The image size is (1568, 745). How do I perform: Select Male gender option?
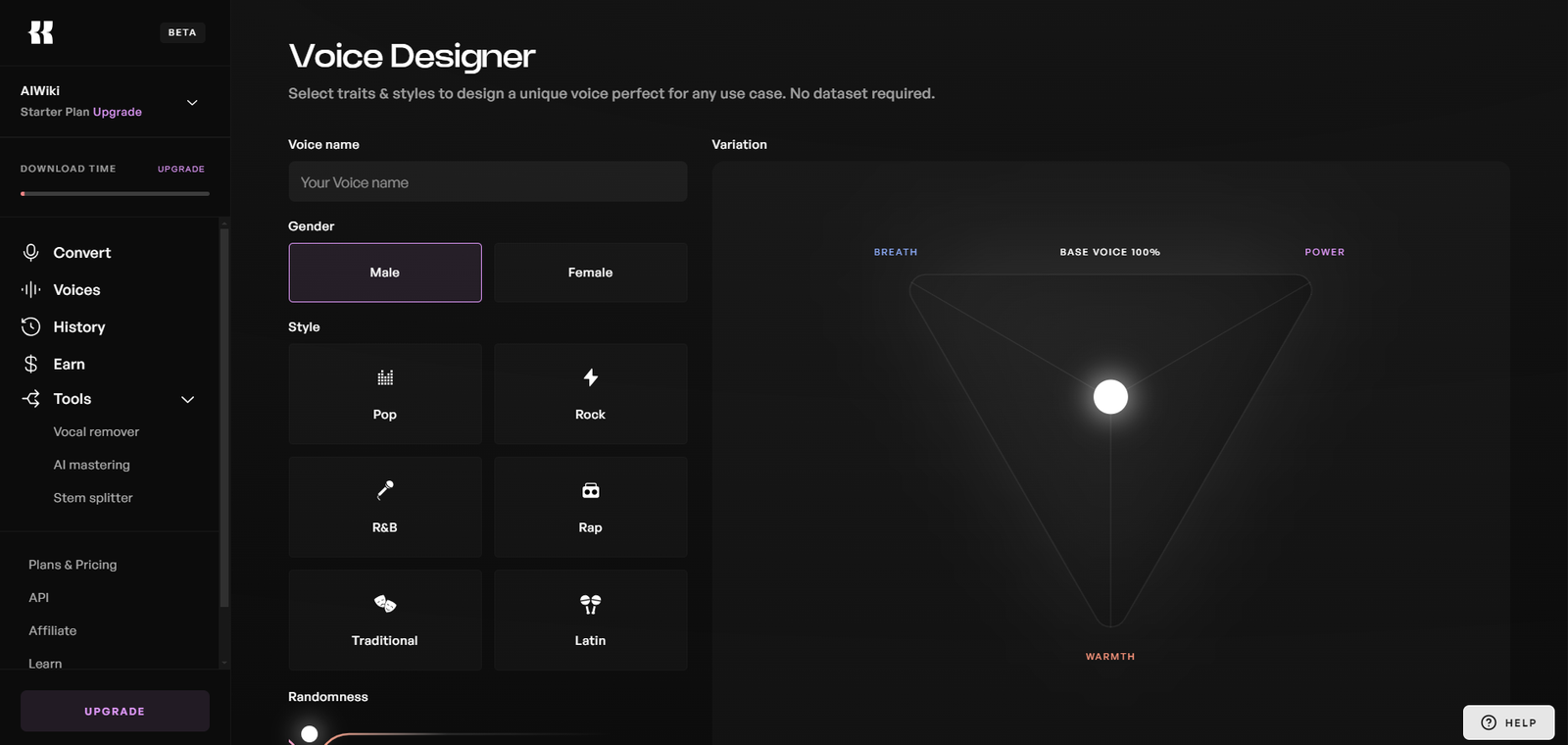click(385, 273)
